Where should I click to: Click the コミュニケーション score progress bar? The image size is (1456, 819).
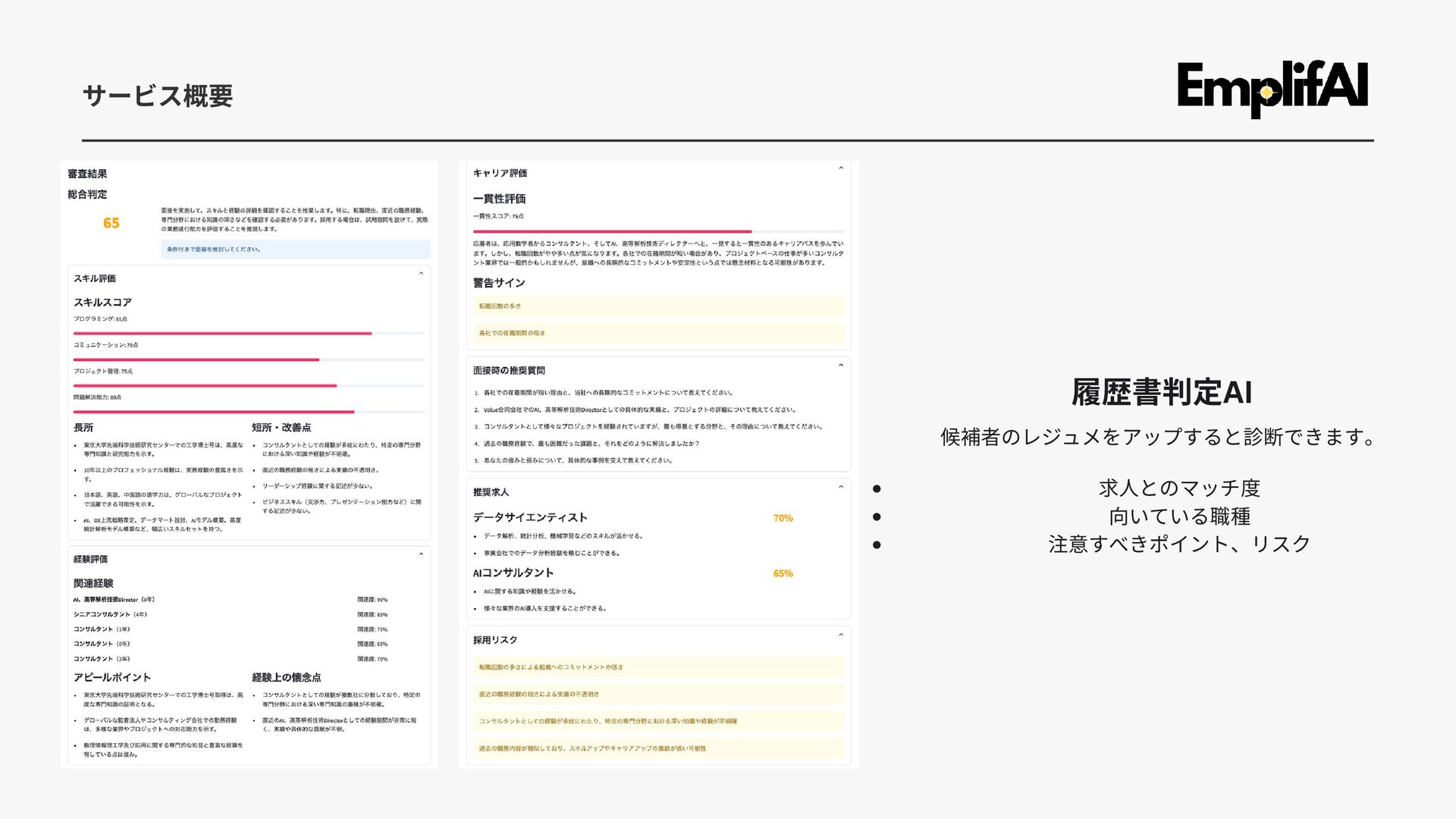(249, 359)
